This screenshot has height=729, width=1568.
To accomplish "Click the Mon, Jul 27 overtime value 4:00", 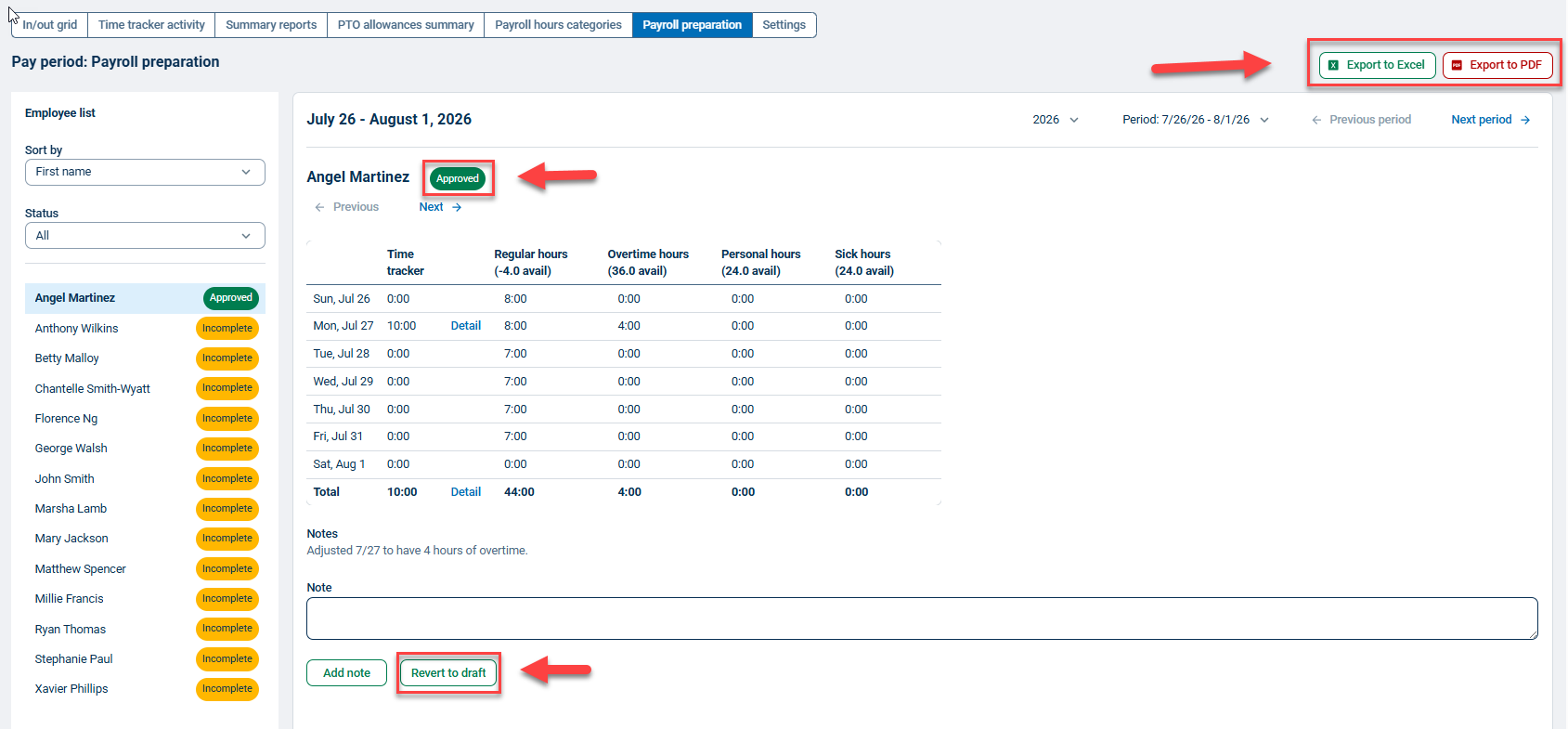I will (629, 326).
